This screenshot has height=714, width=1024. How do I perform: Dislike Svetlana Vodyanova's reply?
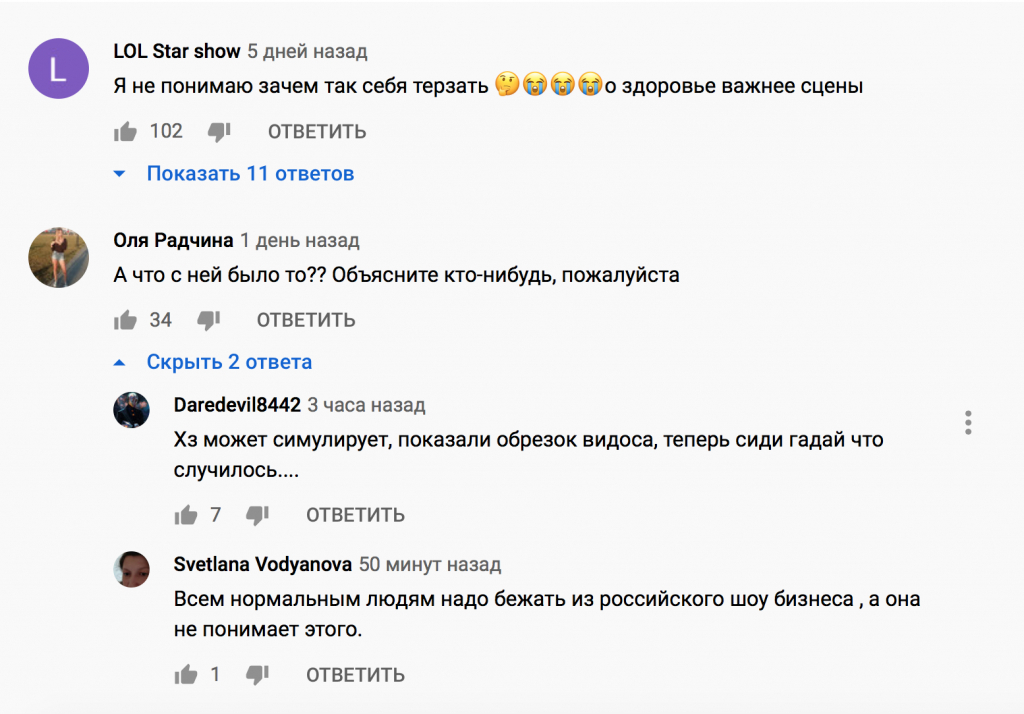257,675
